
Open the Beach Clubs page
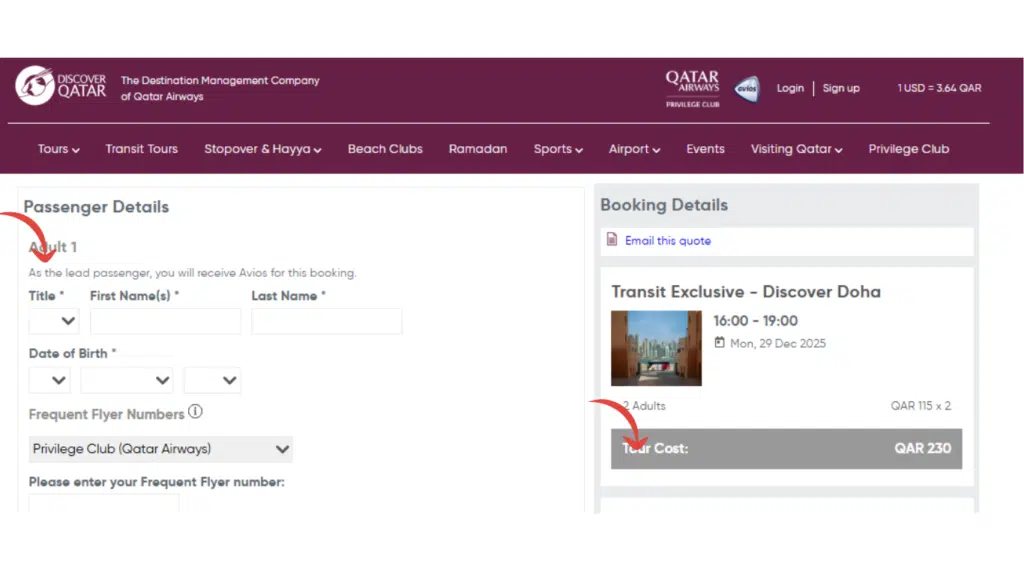[385, 149]
